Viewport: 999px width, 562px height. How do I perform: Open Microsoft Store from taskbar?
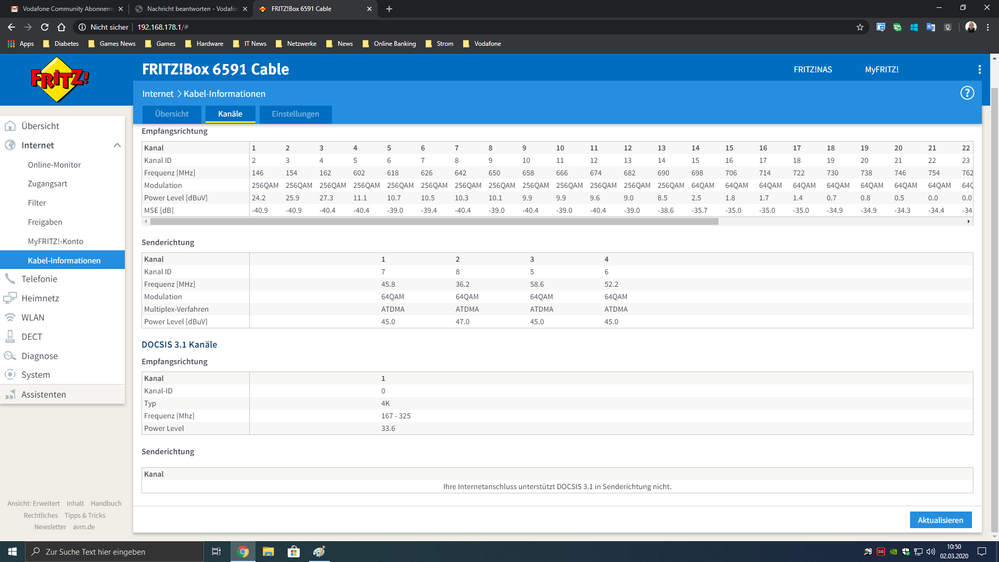pyautogui.click(x=294, y=552)
